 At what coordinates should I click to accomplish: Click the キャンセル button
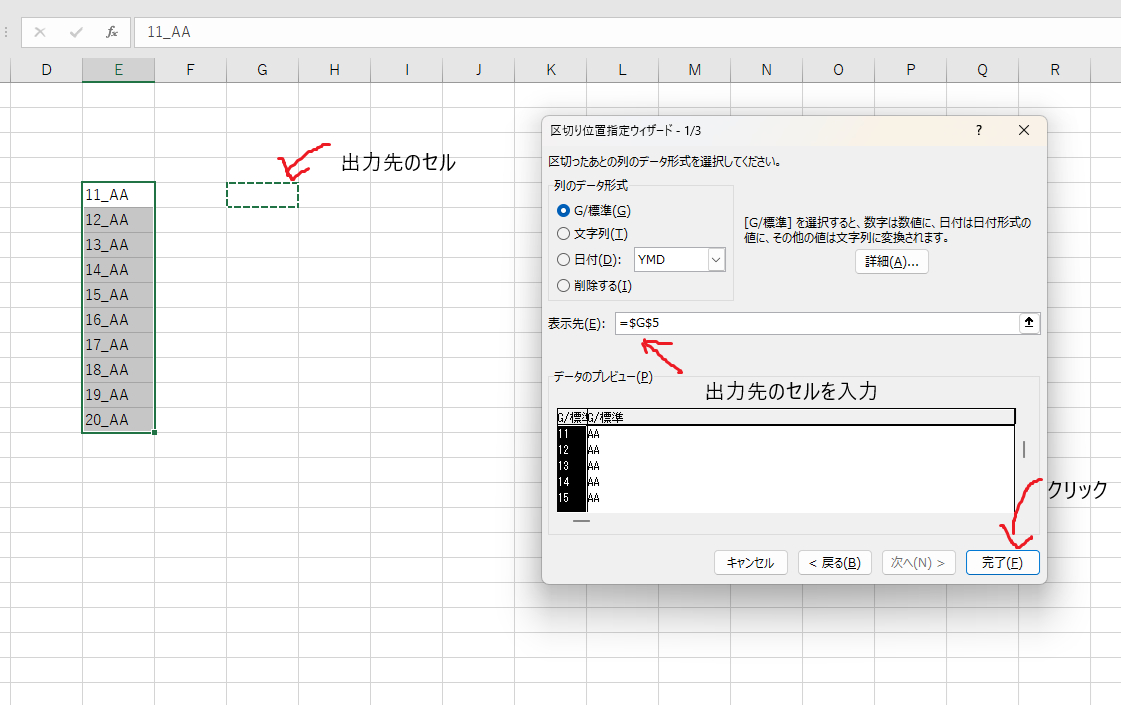click(x=750, y=562)
